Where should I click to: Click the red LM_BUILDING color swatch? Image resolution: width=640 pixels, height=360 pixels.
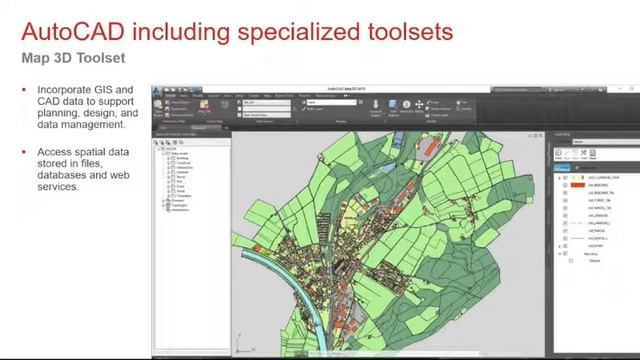pyautogui.click(x=578, y=185)
